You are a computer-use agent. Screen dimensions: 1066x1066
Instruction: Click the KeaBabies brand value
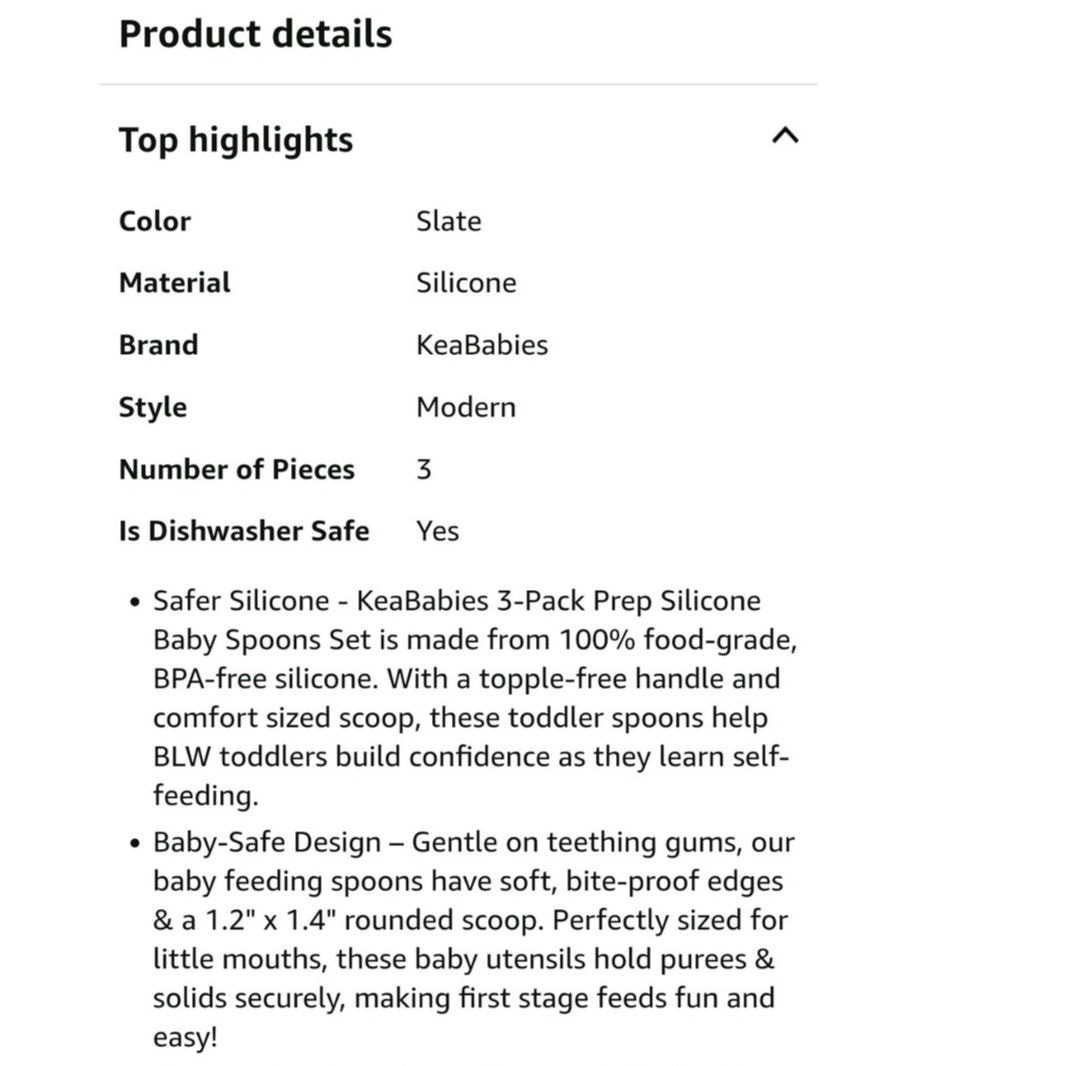(482, 345)
